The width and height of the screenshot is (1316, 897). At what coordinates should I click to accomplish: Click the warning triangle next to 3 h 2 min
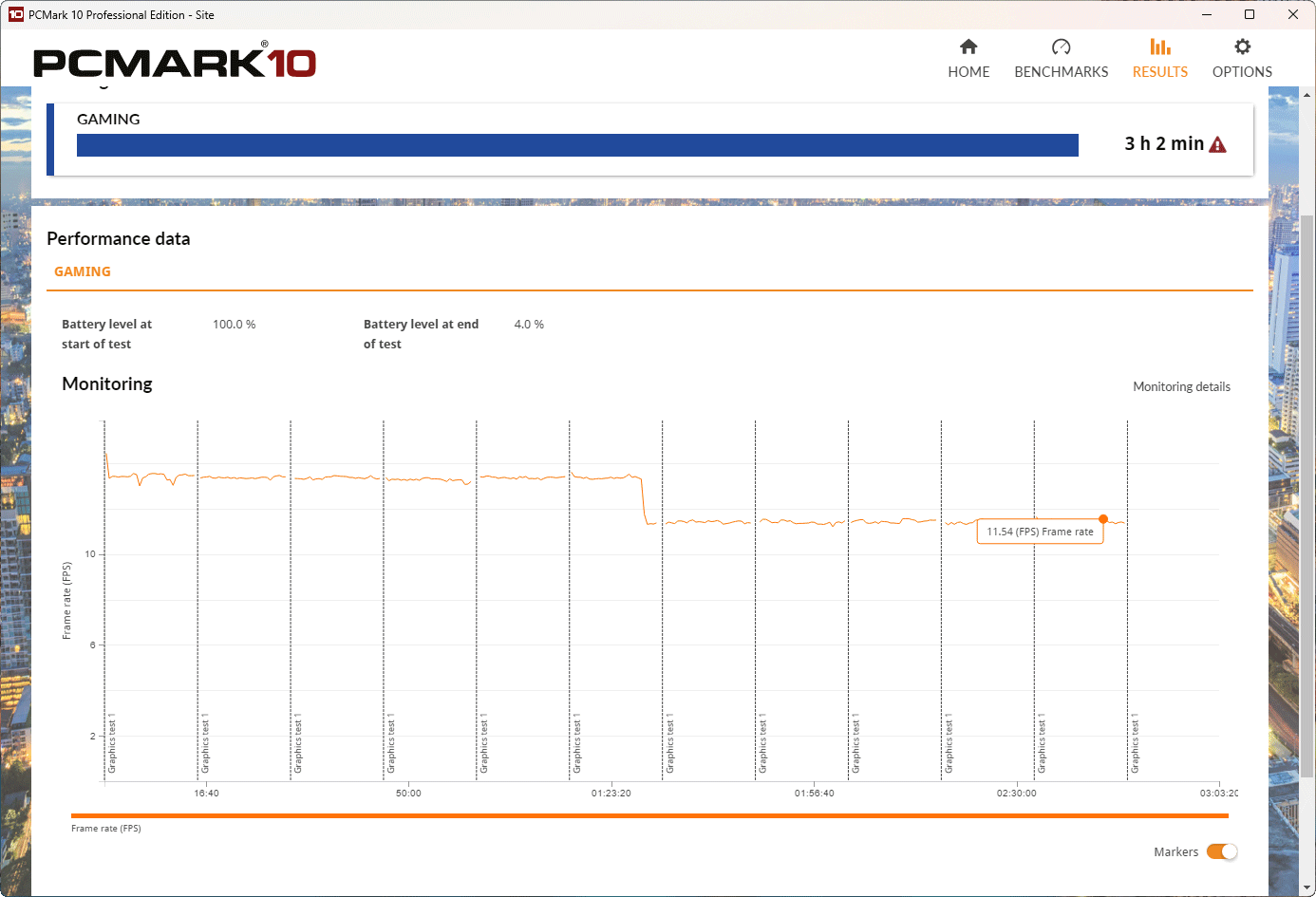tap(1217, 144)
